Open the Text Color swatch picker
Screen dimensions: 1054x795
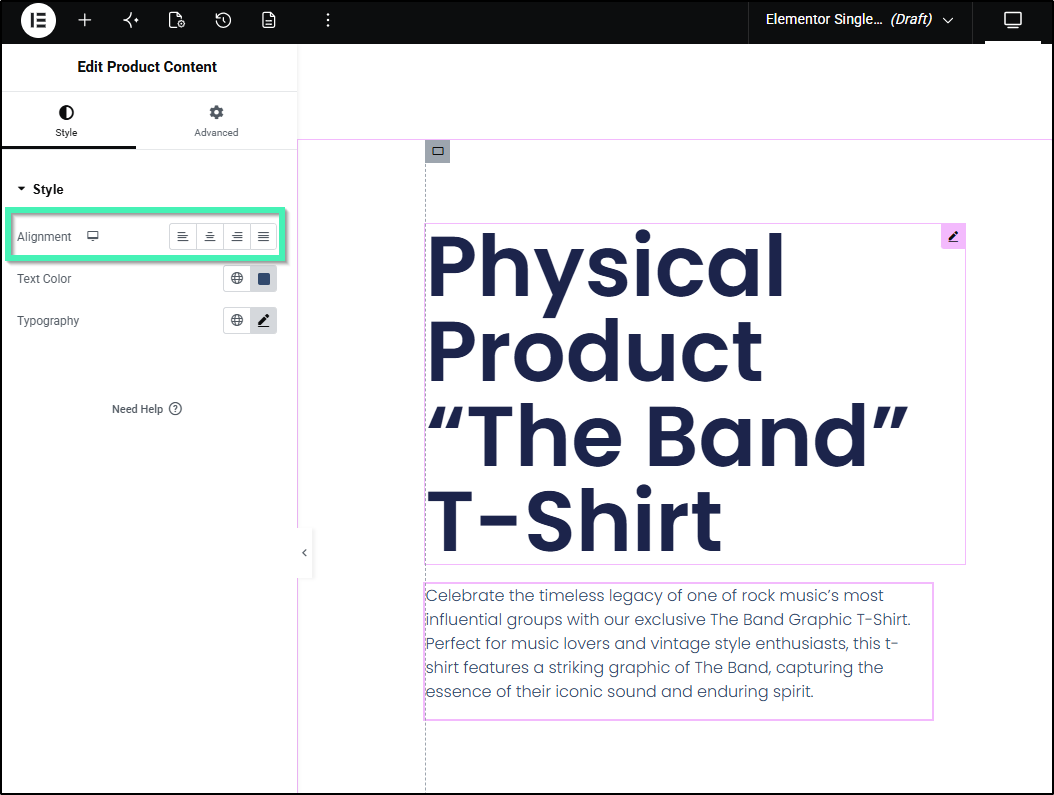coord(264,278)
